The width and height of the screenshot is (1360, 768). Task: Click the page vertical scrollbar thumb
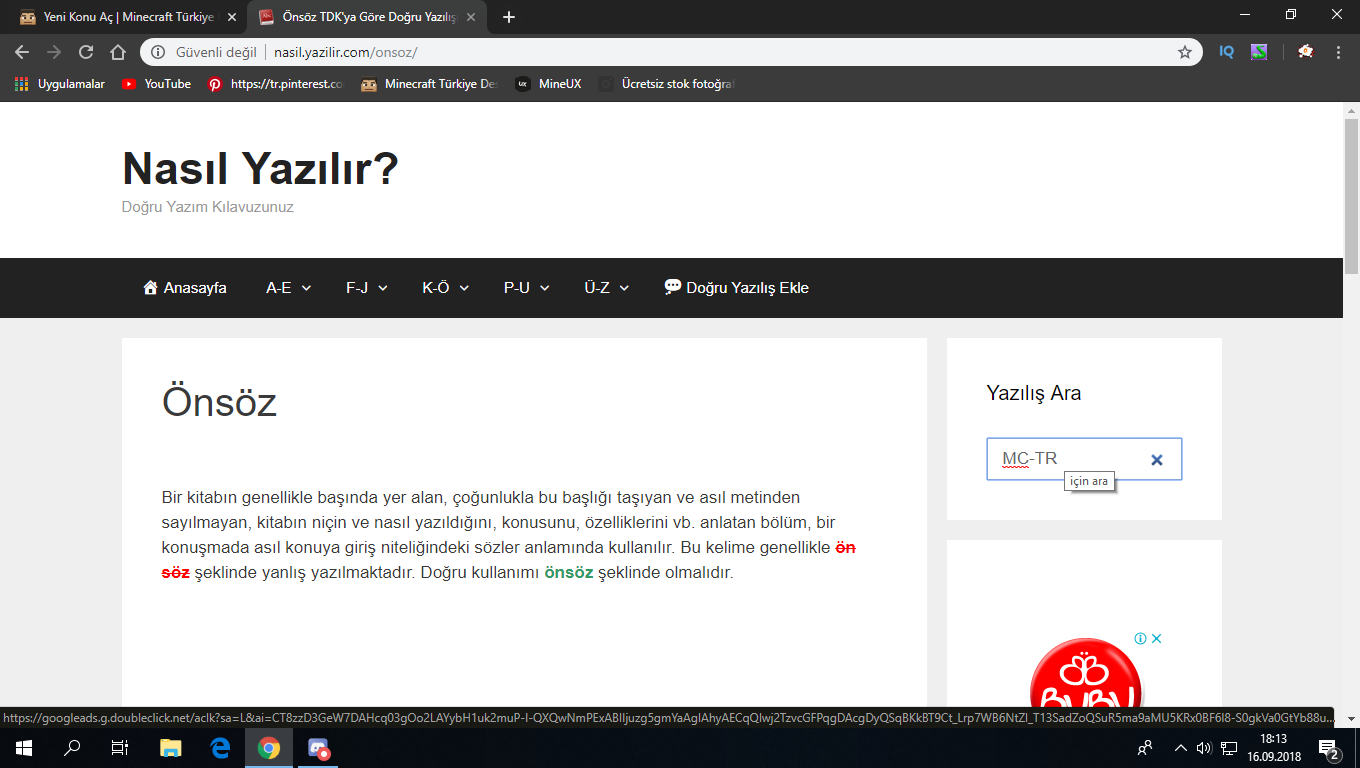tap(1351, 195)
